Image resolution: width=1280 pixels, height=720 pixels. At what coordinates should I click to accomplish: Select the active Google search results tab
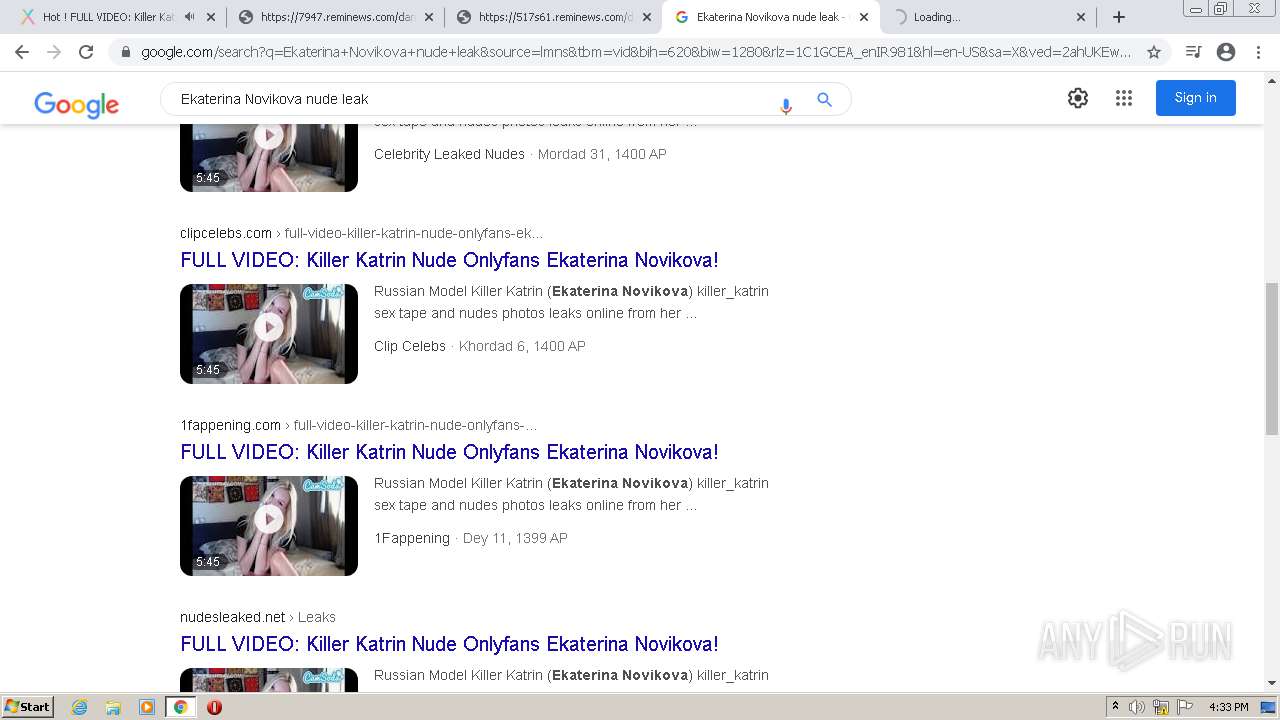770,17
